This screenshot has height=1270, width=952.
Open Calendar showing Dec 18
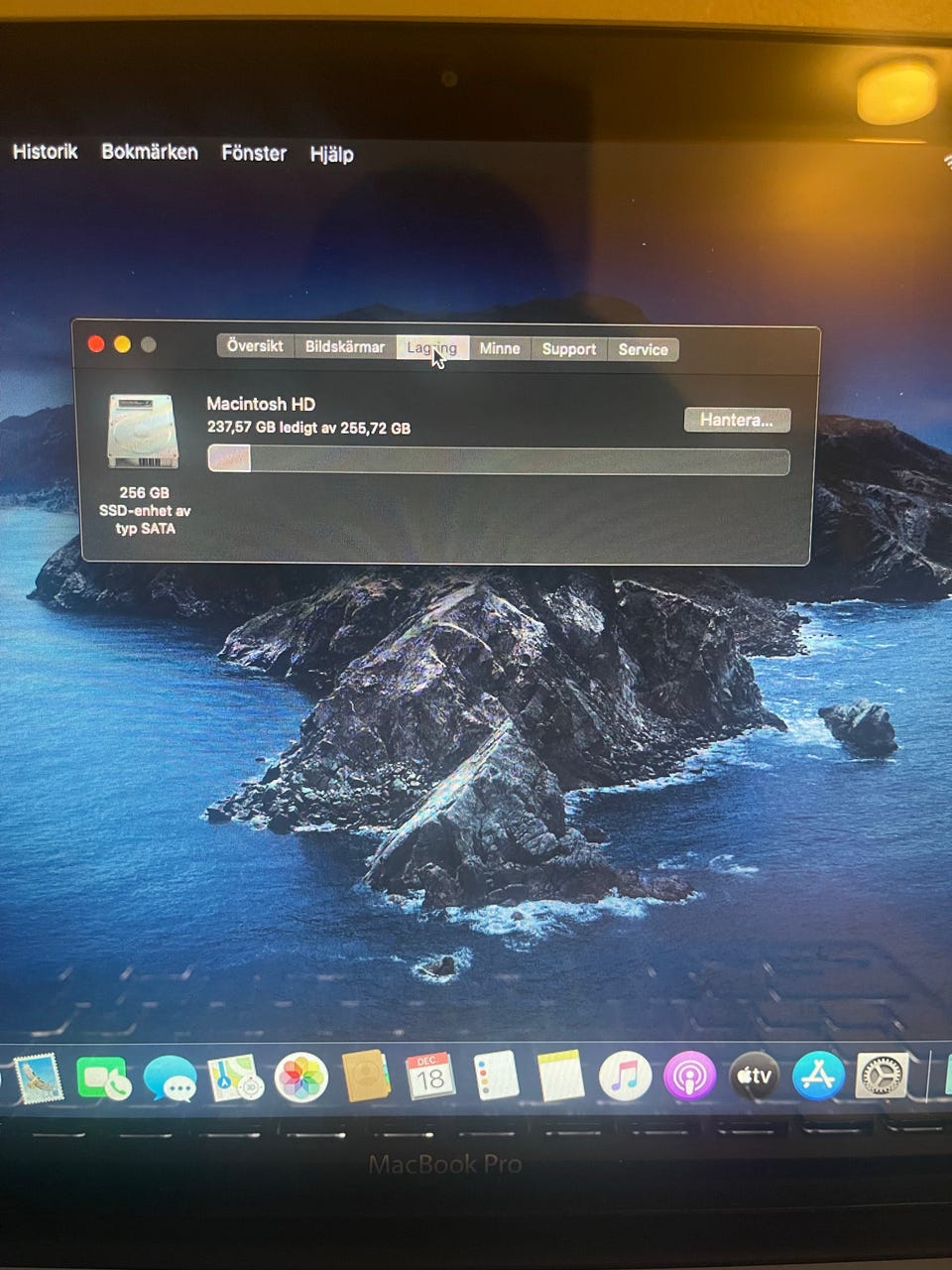coord(429,1077)
